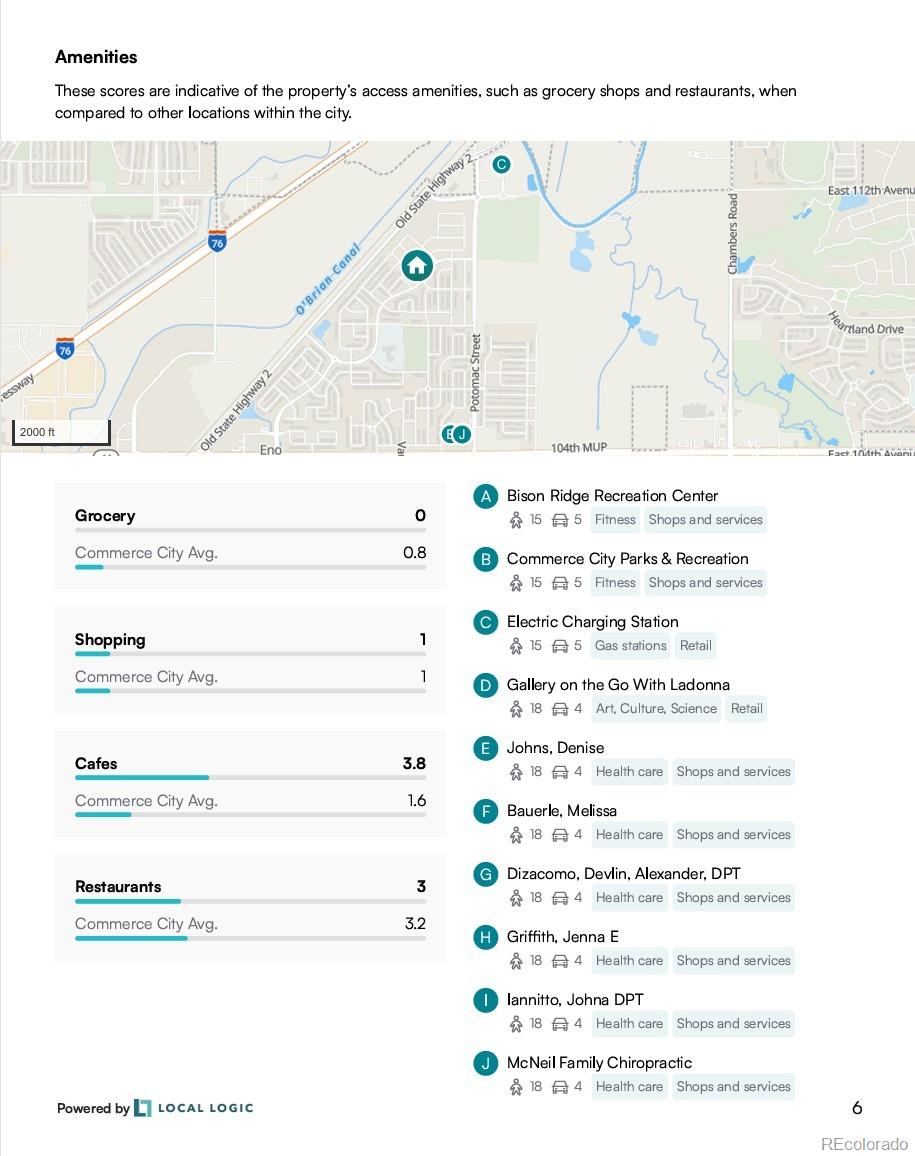
Task: Click Shops and services tag under Commerce City Parks
Action: (x=706, y=582)
